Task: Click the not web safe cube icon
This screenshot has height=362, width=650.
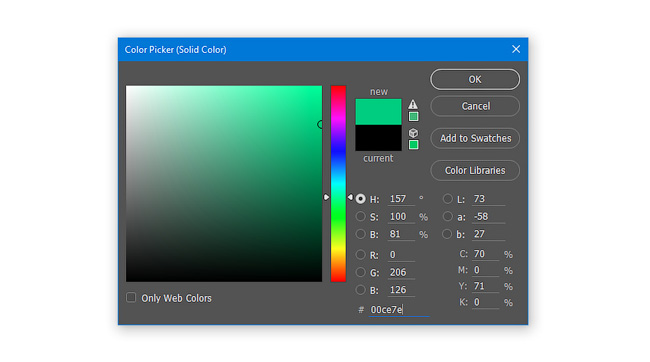Action: [413, 133]
